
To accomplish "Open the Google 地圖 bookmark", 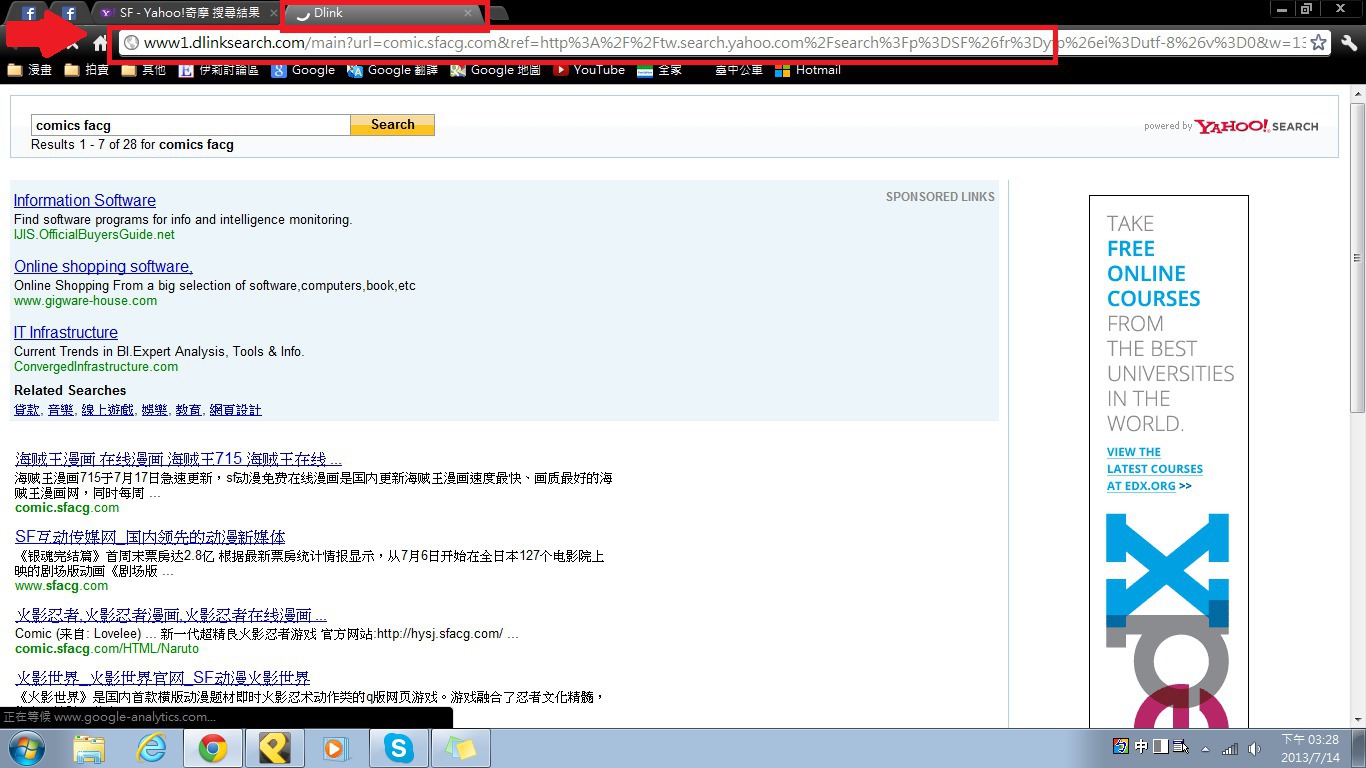I will 495,70.
